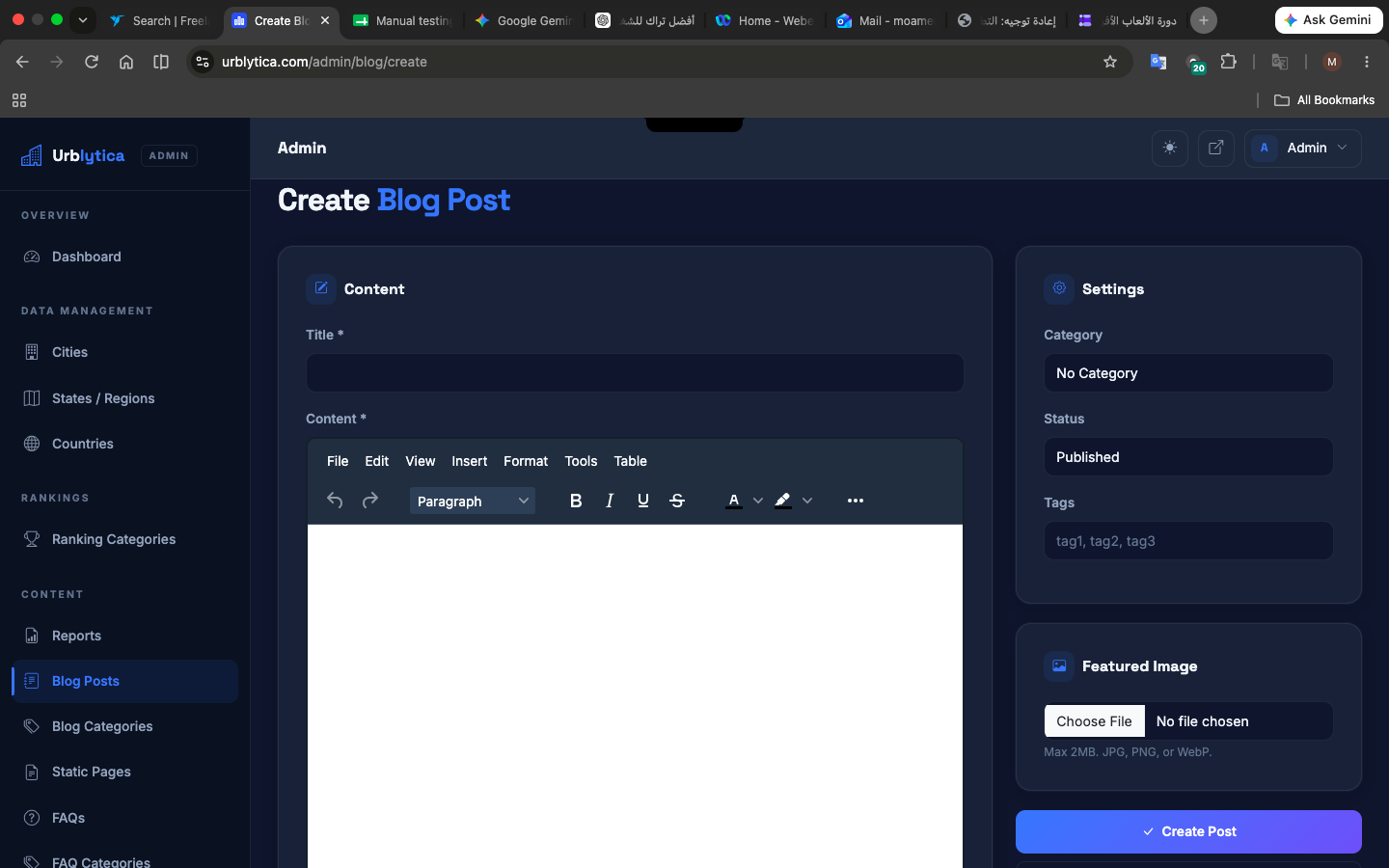The image size is (1389, 868).
Task: Switch to the Mail browser tab
Action: coord(885,20)
